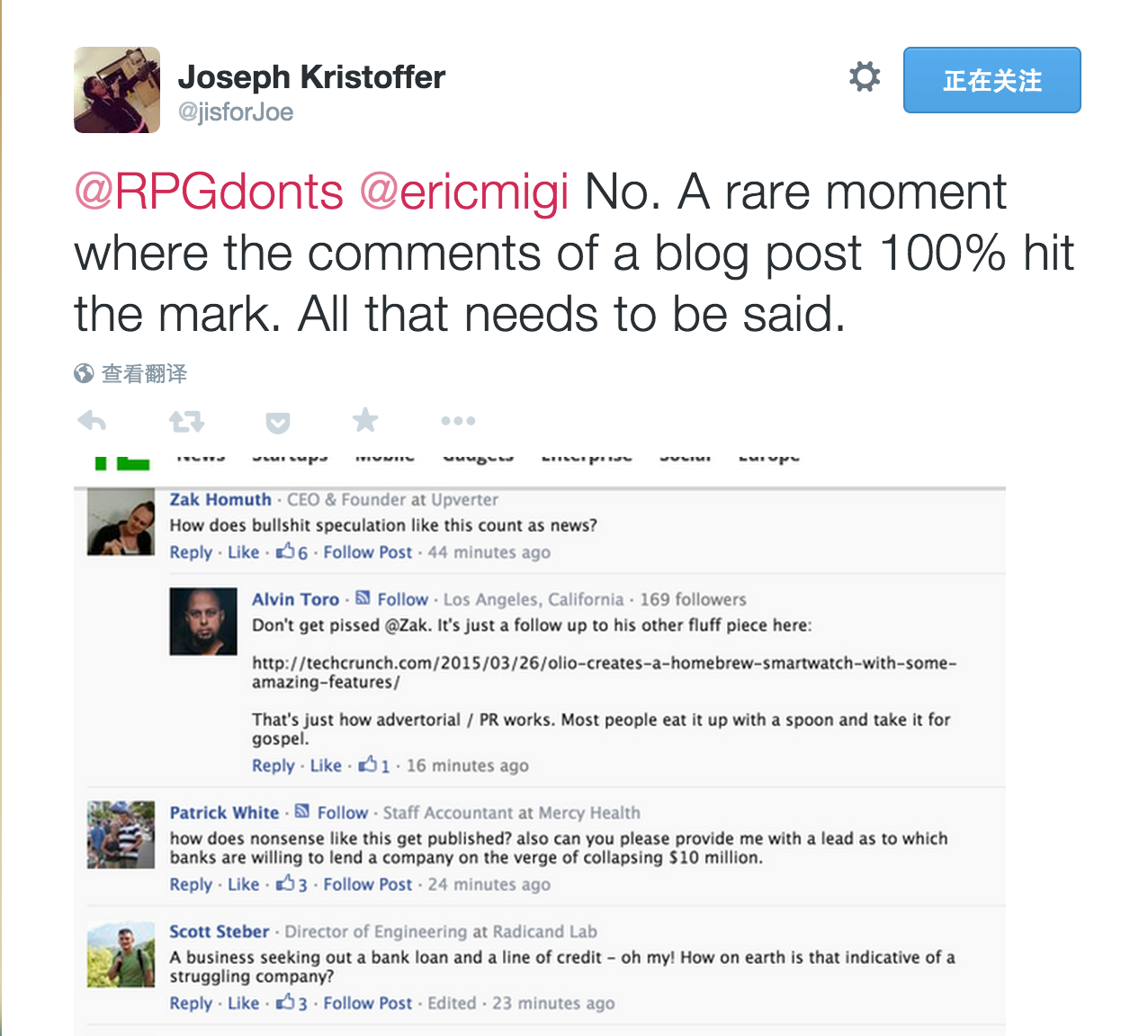Click the @jisforJoe handle

[236, 112]
